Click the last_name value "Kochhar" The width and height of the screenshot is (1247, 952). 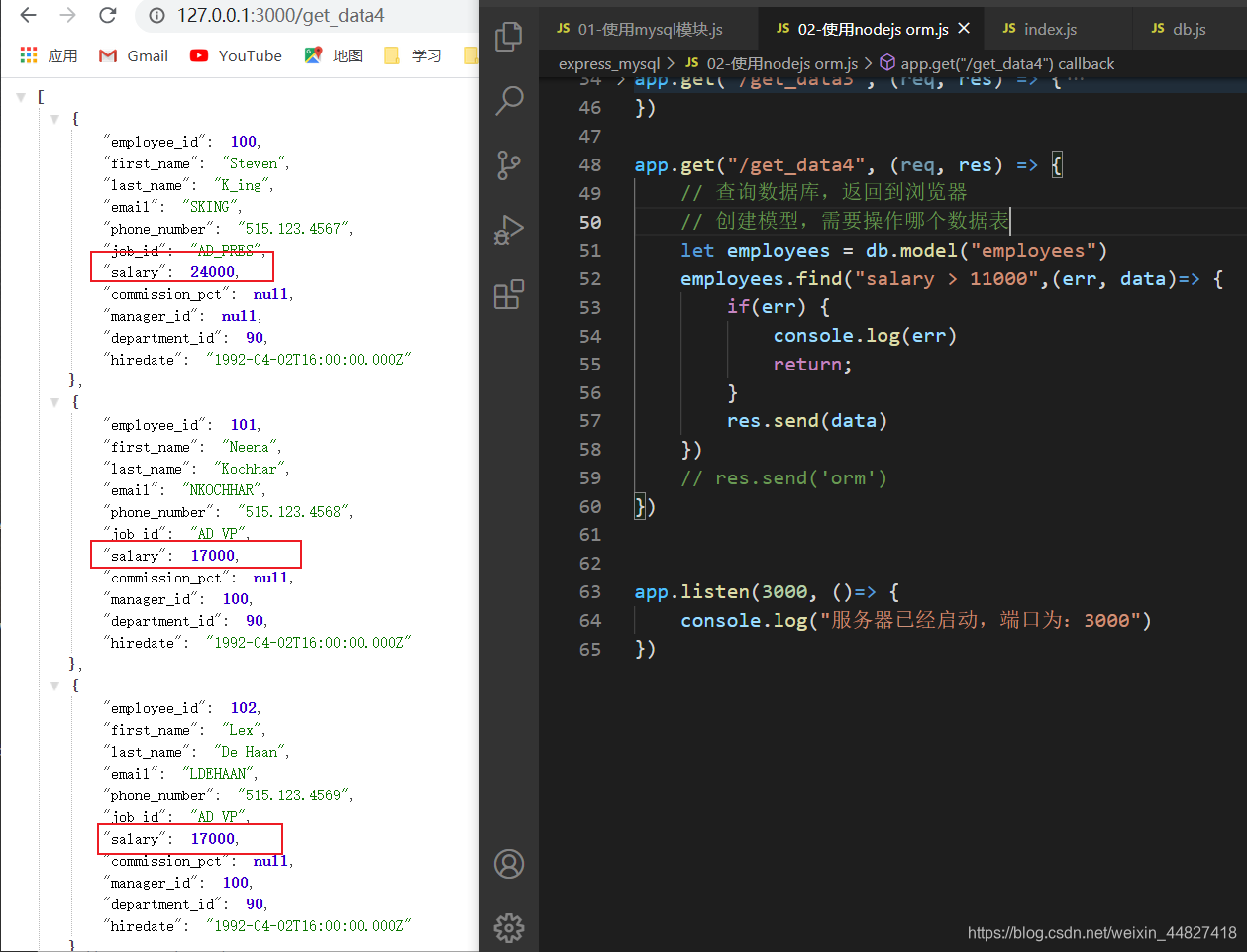[x=250, y=469]
